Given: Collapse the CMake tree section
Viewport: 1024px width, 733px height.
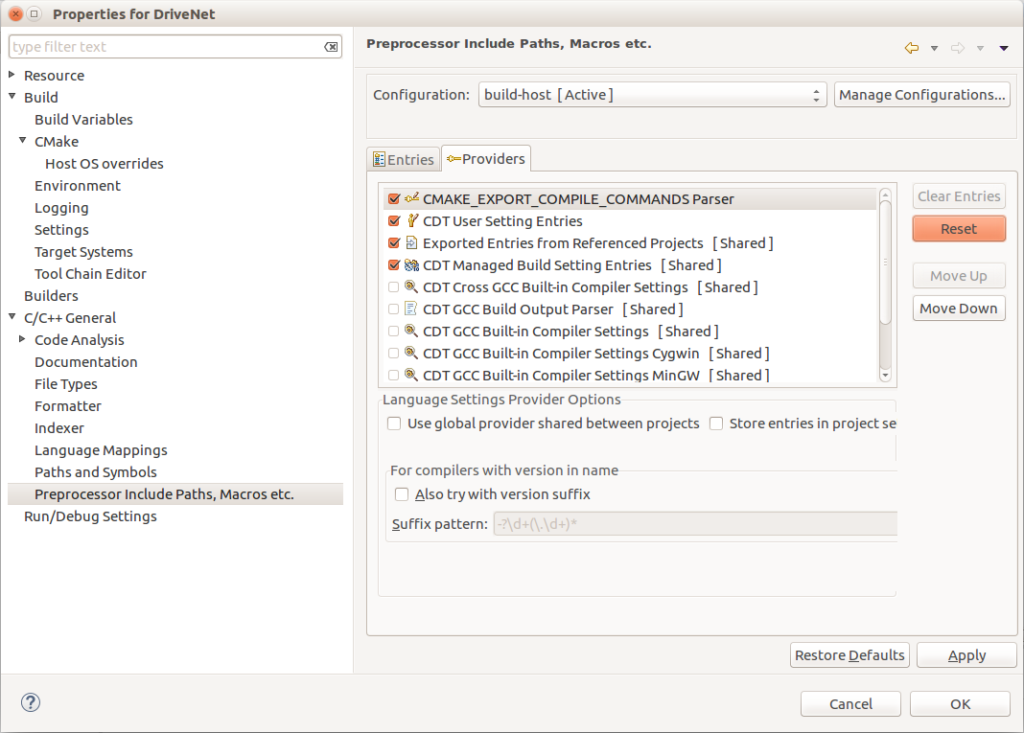Looking at the screenshot, I should tap(24, 141).
